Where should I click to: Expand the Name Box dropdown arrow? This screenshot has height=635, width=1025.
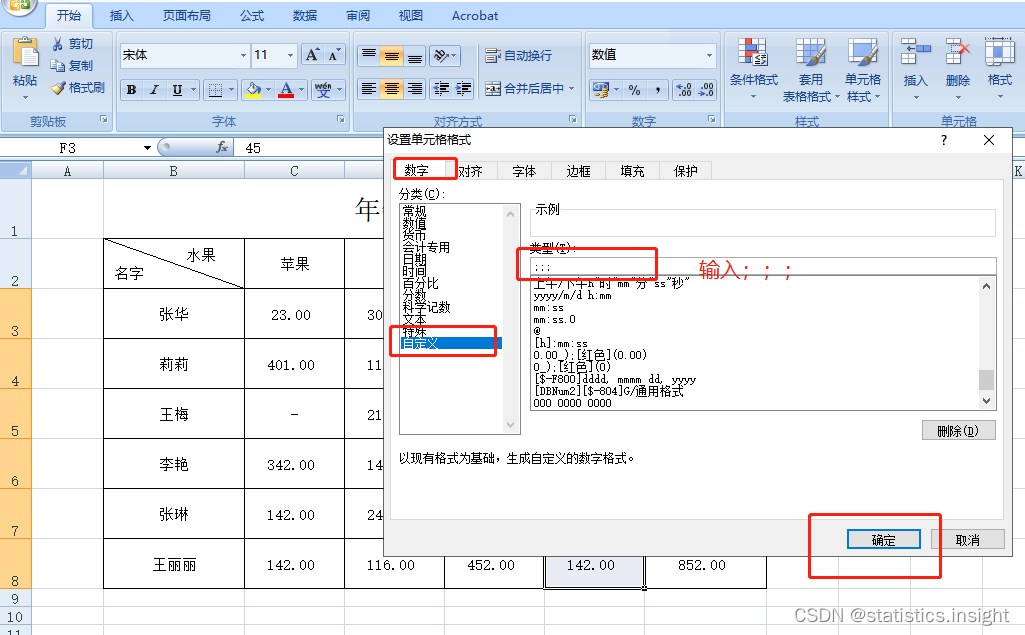point(147,148)
